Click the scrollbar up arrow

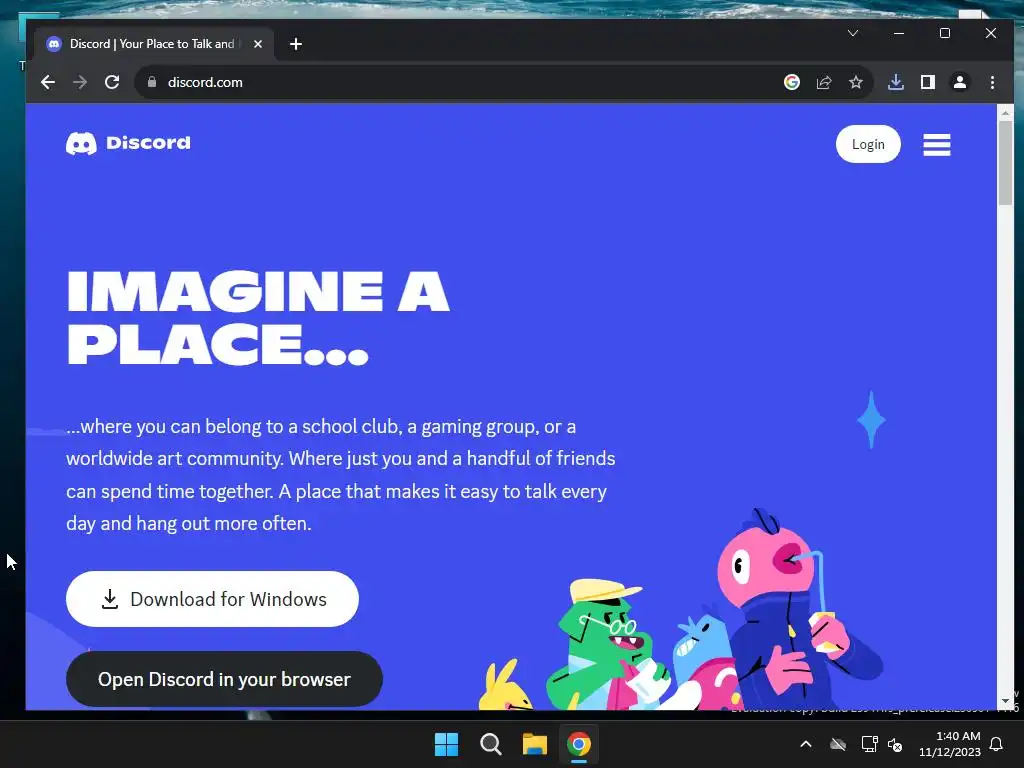click(x=1005, y=113)
